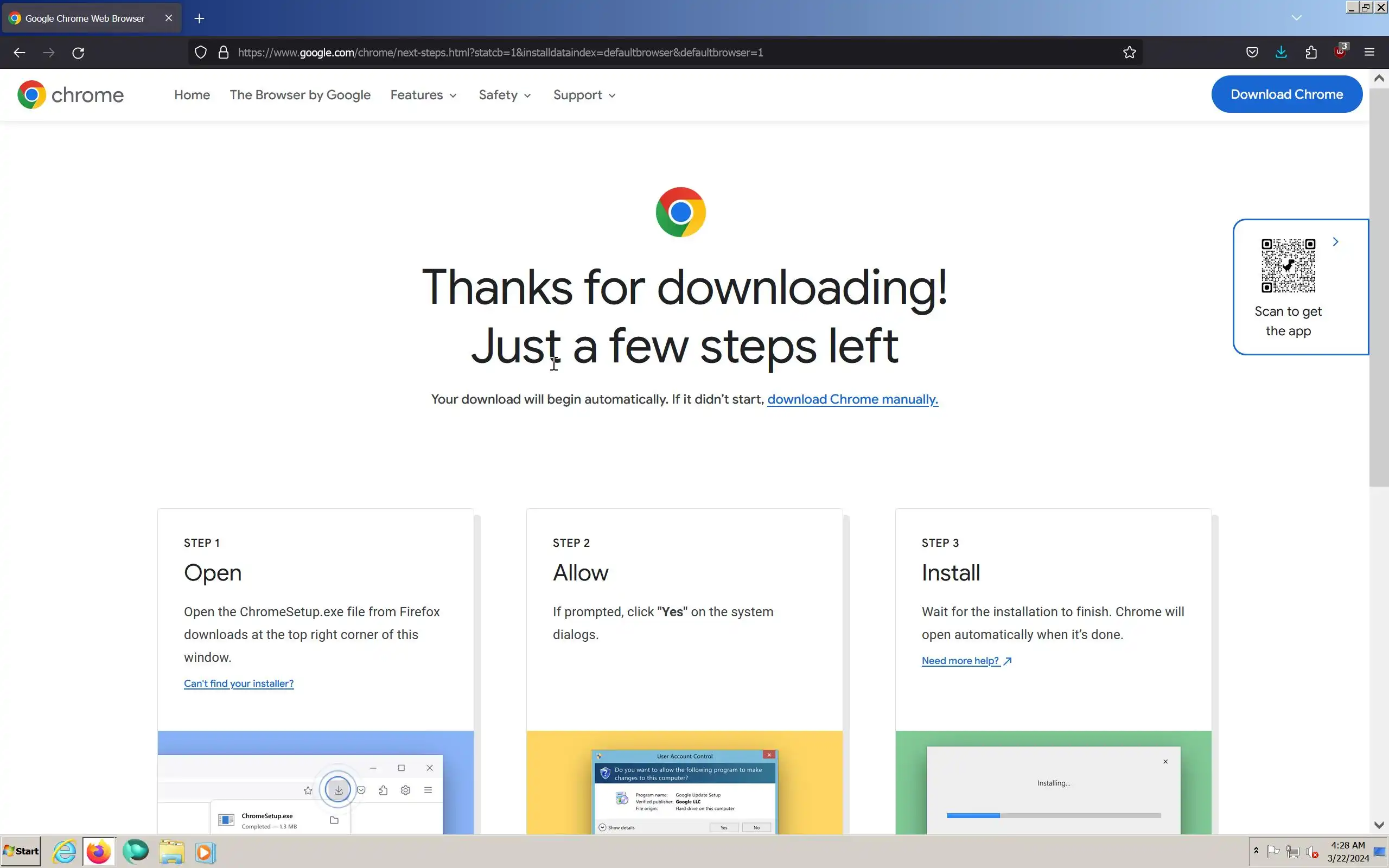Expand the Support dropdown menu

point(584,95)
